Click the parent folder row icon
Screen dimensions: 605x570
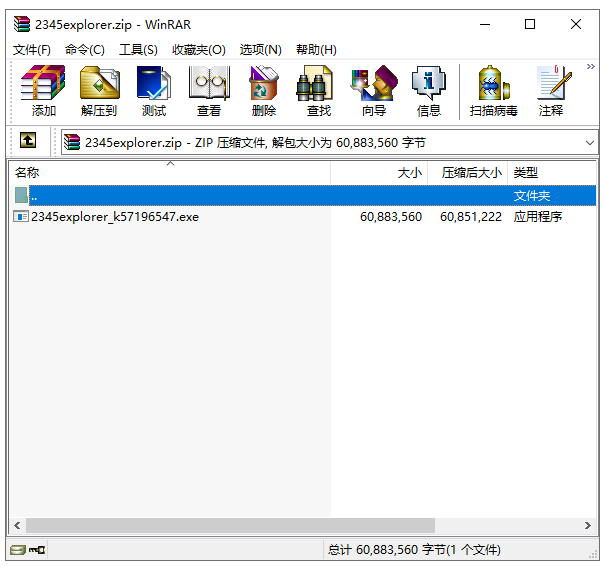click(x=21, y=195)
